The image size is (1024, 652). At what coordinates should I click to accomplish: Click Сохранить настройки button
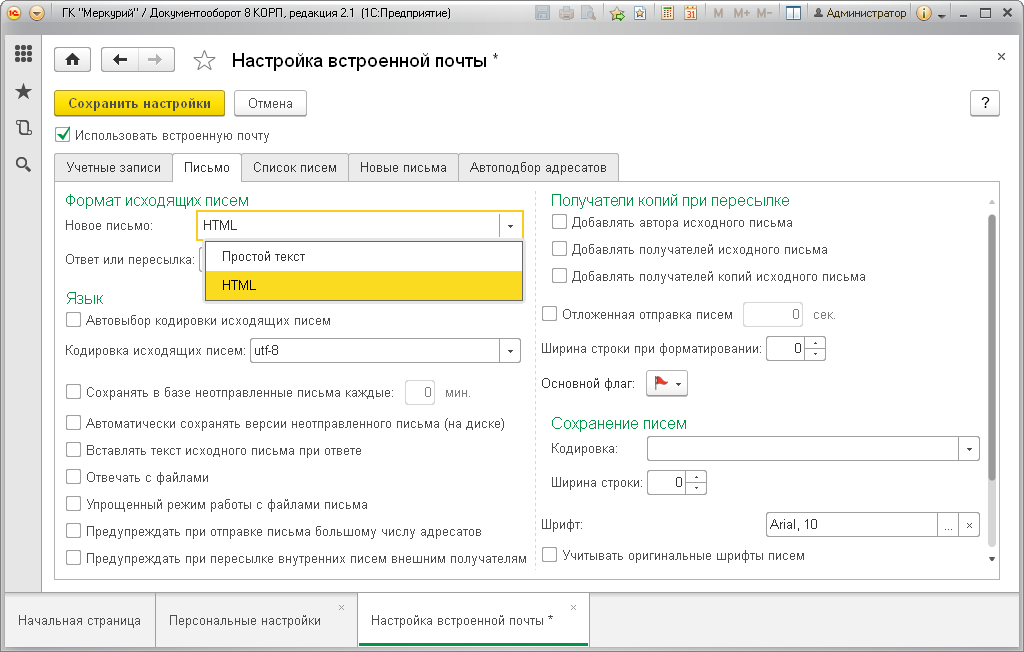(x=139, y=103)
